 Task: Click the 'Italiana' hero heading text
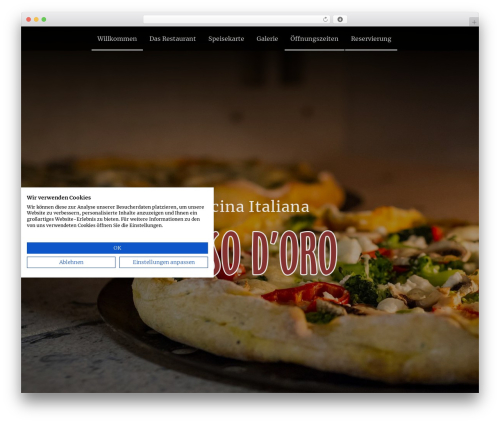click(x=279, y=206)
